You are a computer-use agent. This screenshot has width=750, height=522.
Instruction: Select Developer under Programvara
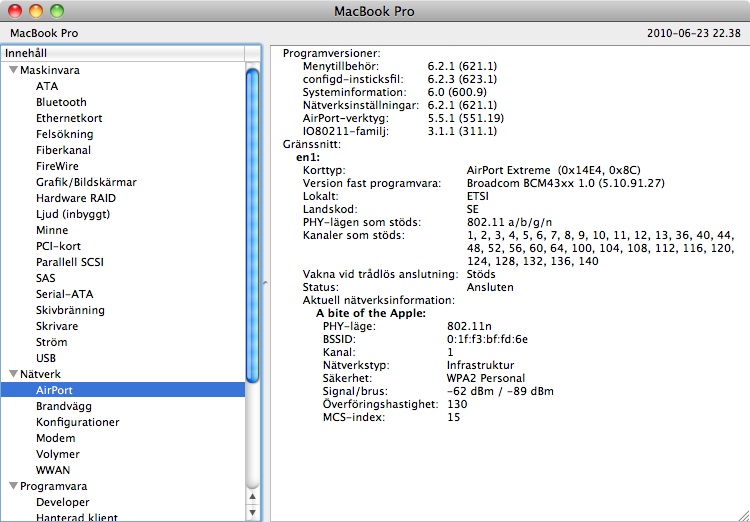coord(63,502)
